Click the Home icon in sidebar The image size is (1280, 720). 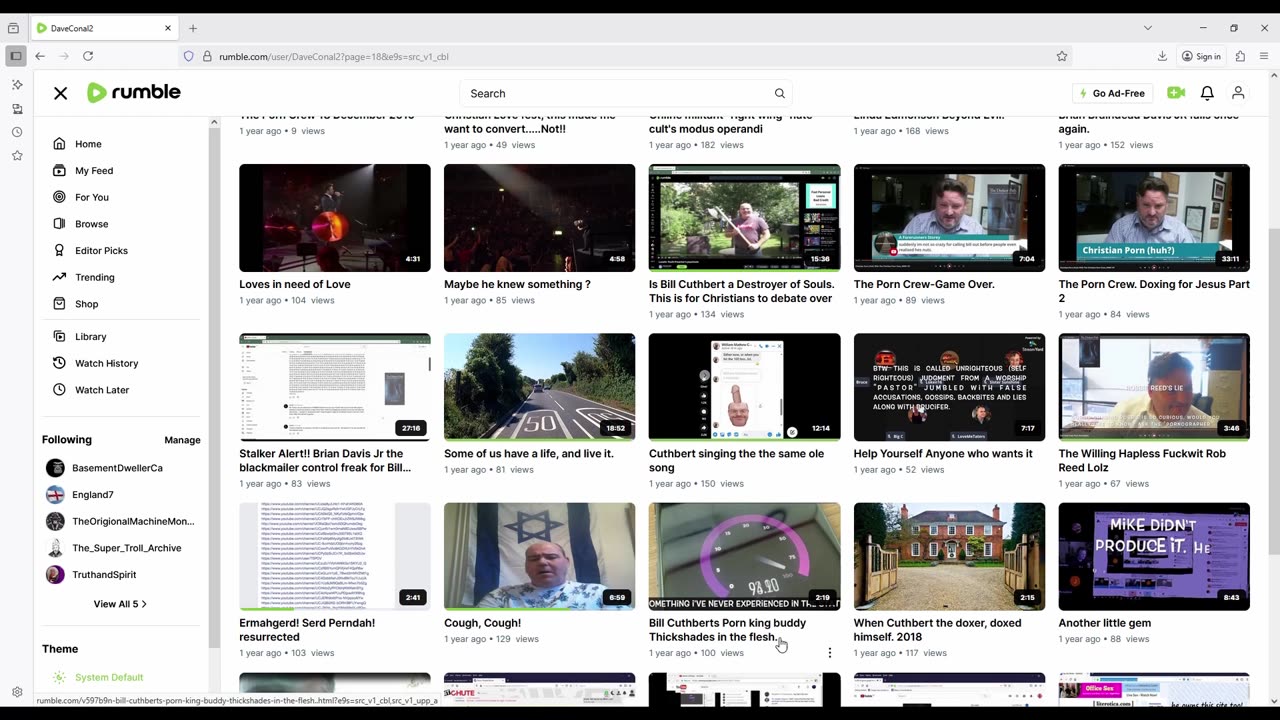pos(59,144)
